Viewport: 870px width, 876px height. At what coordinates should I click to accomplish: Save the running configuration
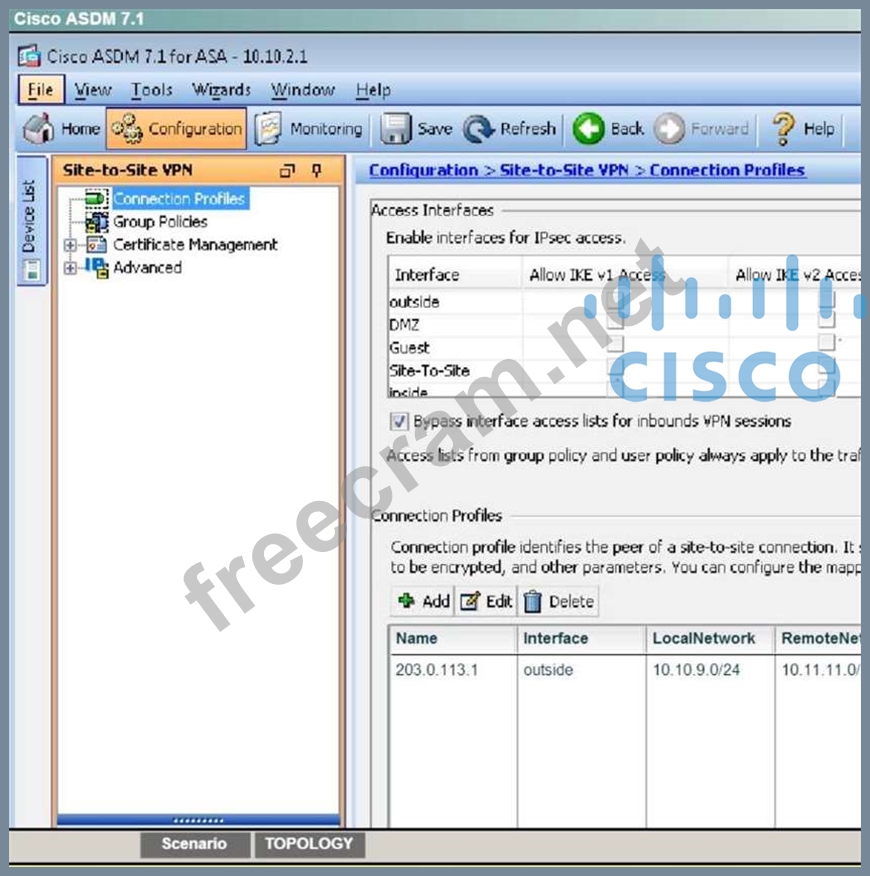pyautogui.click(x=417, y=129)
